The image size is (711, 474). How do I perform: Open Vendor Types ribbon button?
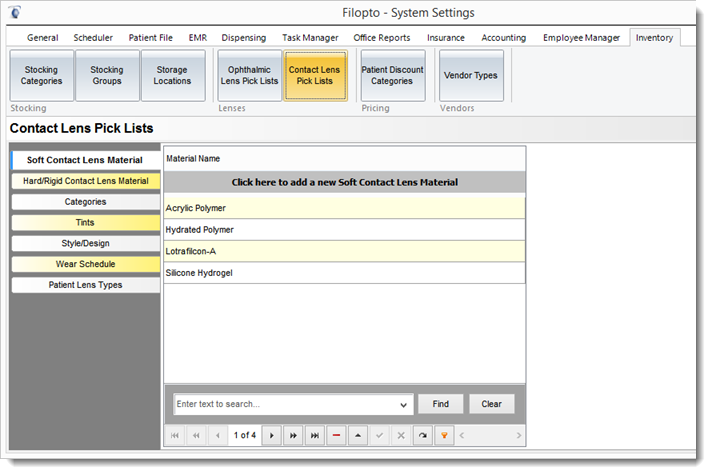point(471,76)
